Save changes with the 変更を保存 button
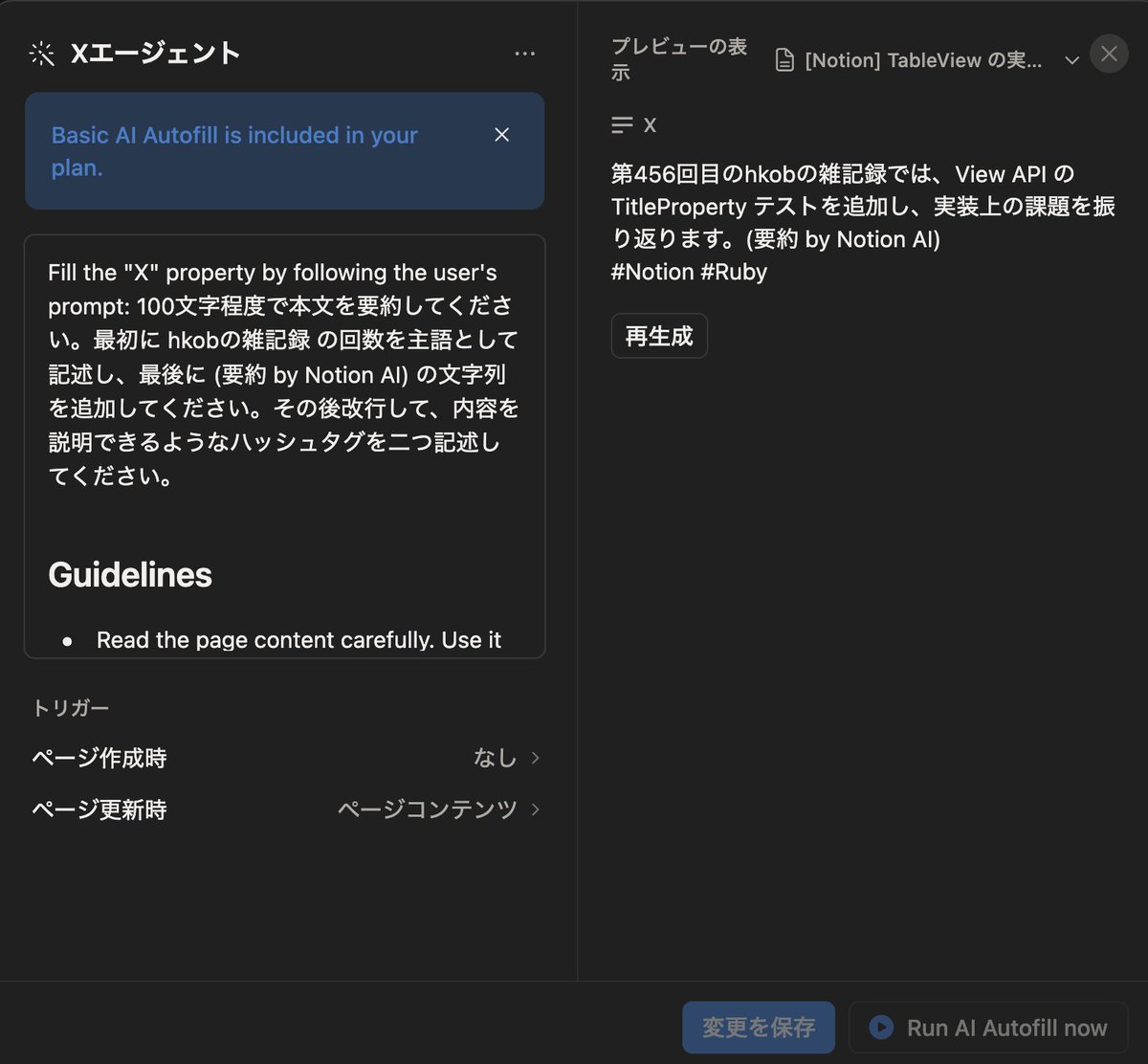Viewport: 1148px width, 1064px height. [758, 1027]
